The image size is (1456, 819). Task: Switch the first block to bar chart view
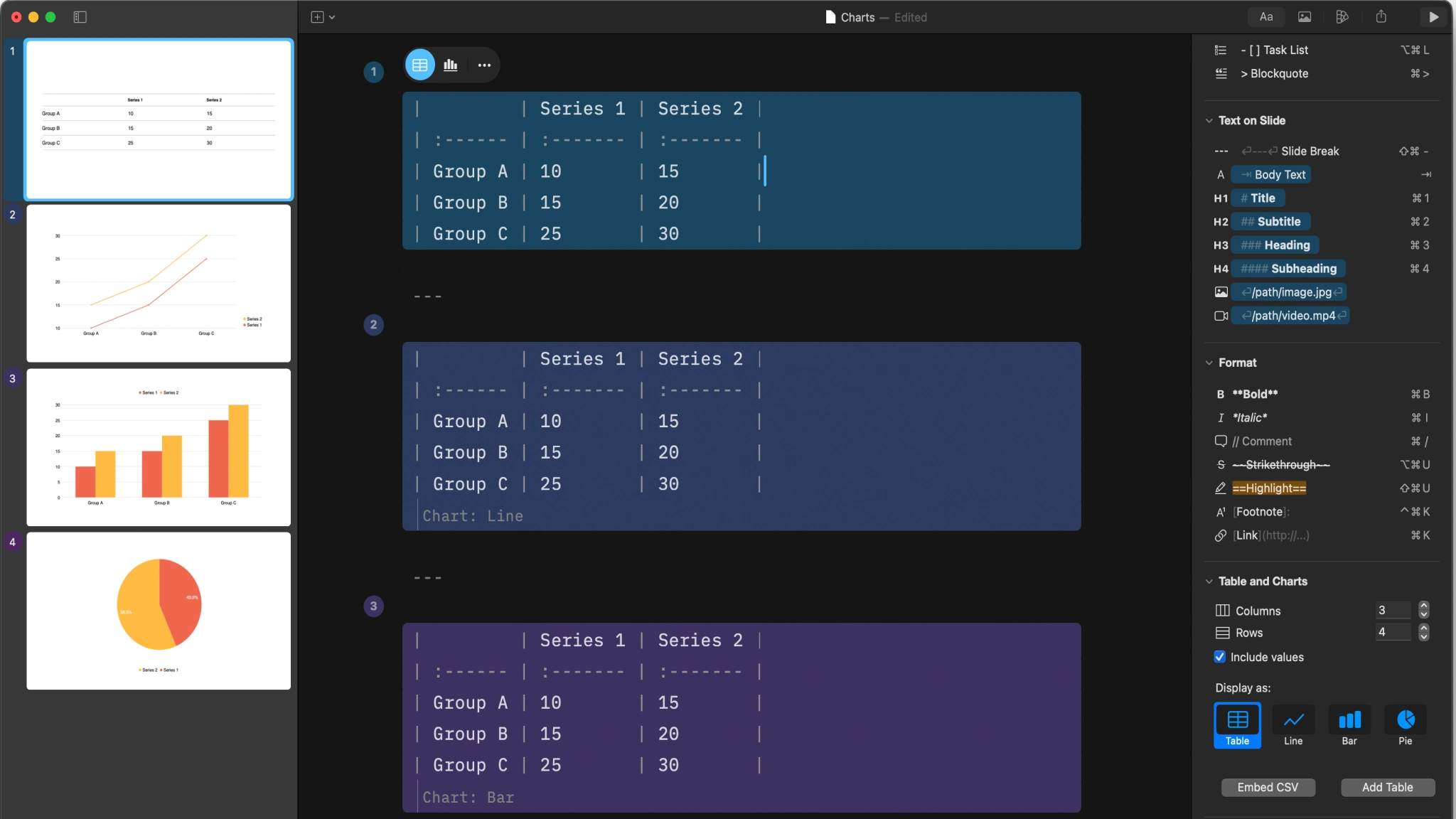[451, 64]
